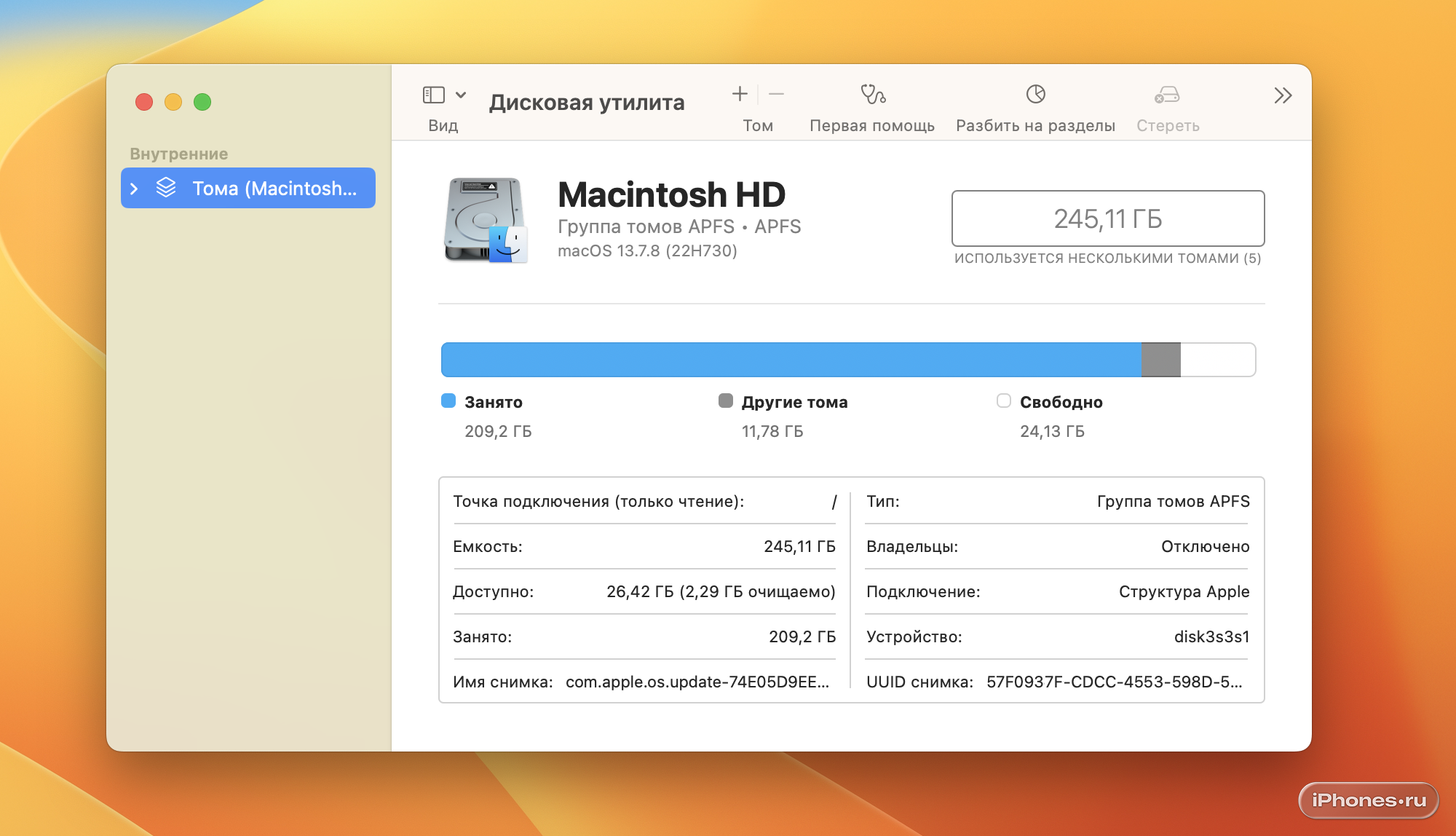Click the Свободно legend label
This screenshot has height=836, width=1456.
[1061, 402]
